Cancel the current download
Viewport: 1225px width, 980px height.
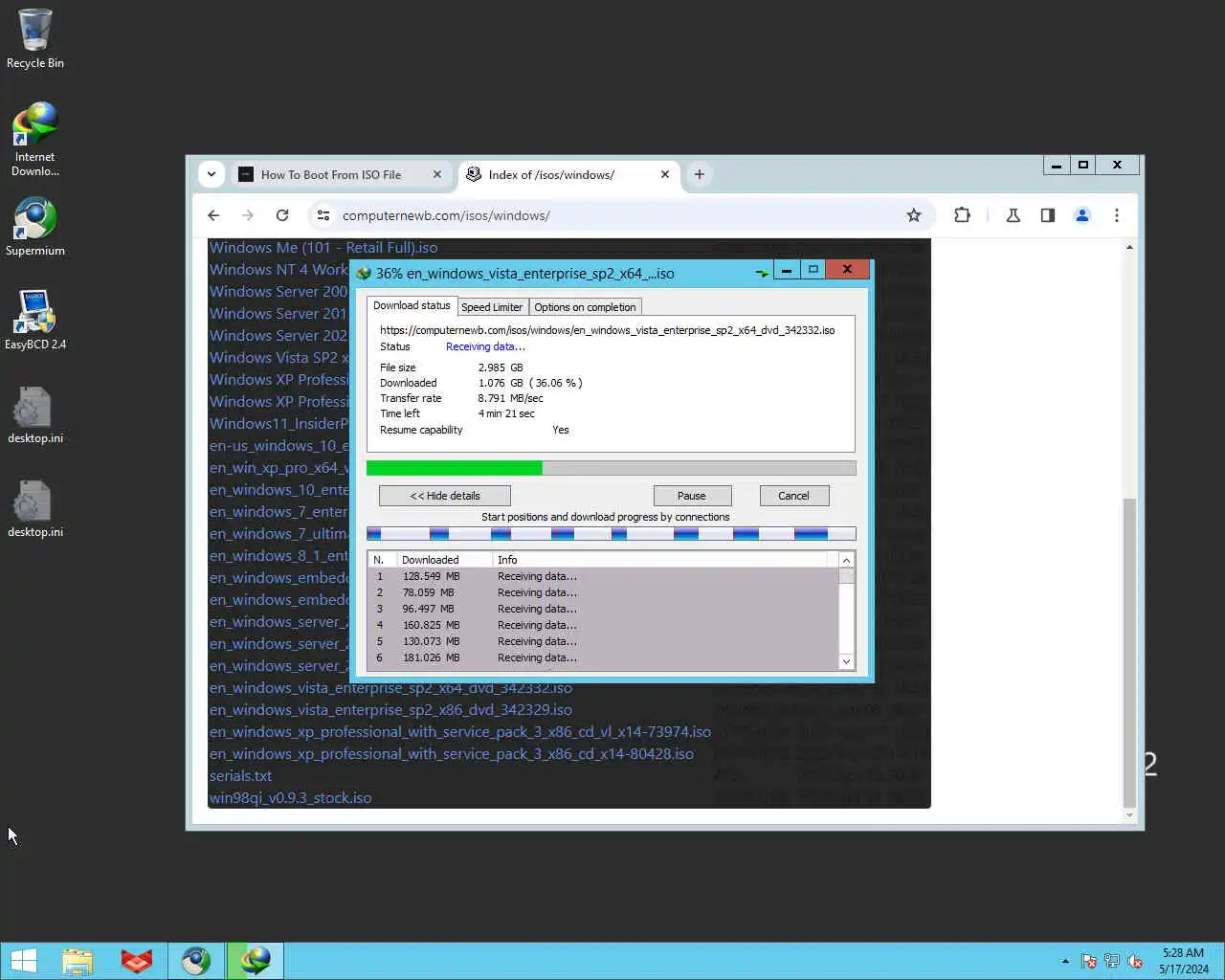[793, 496]
